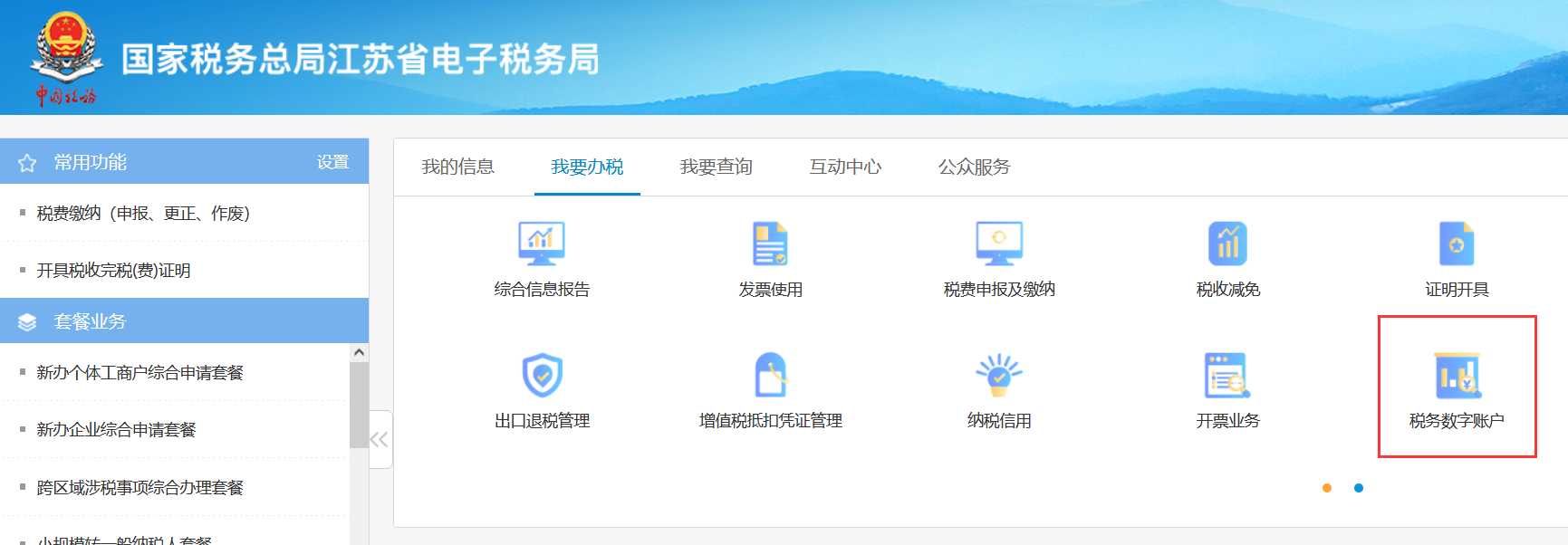The height and width of the screenshot is (545, 1568).
Task: Click the layers icon beside 套餐业务
Action: coord(27,322)
